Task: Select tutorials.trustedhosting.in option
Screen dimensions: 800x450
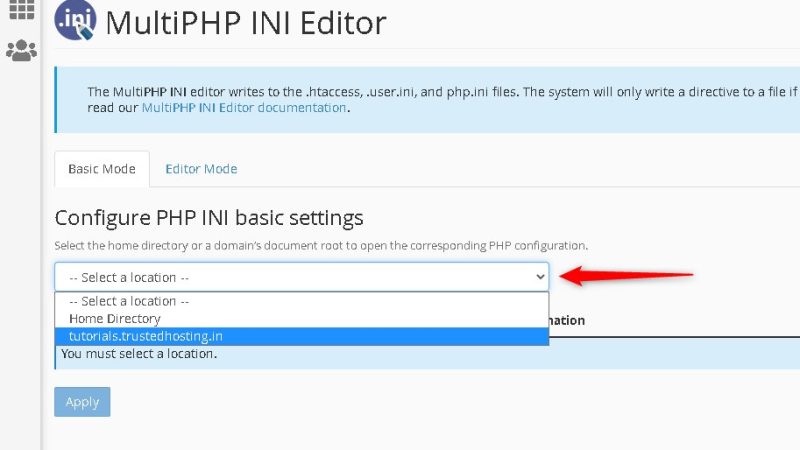Action: [x=302, y=336]
